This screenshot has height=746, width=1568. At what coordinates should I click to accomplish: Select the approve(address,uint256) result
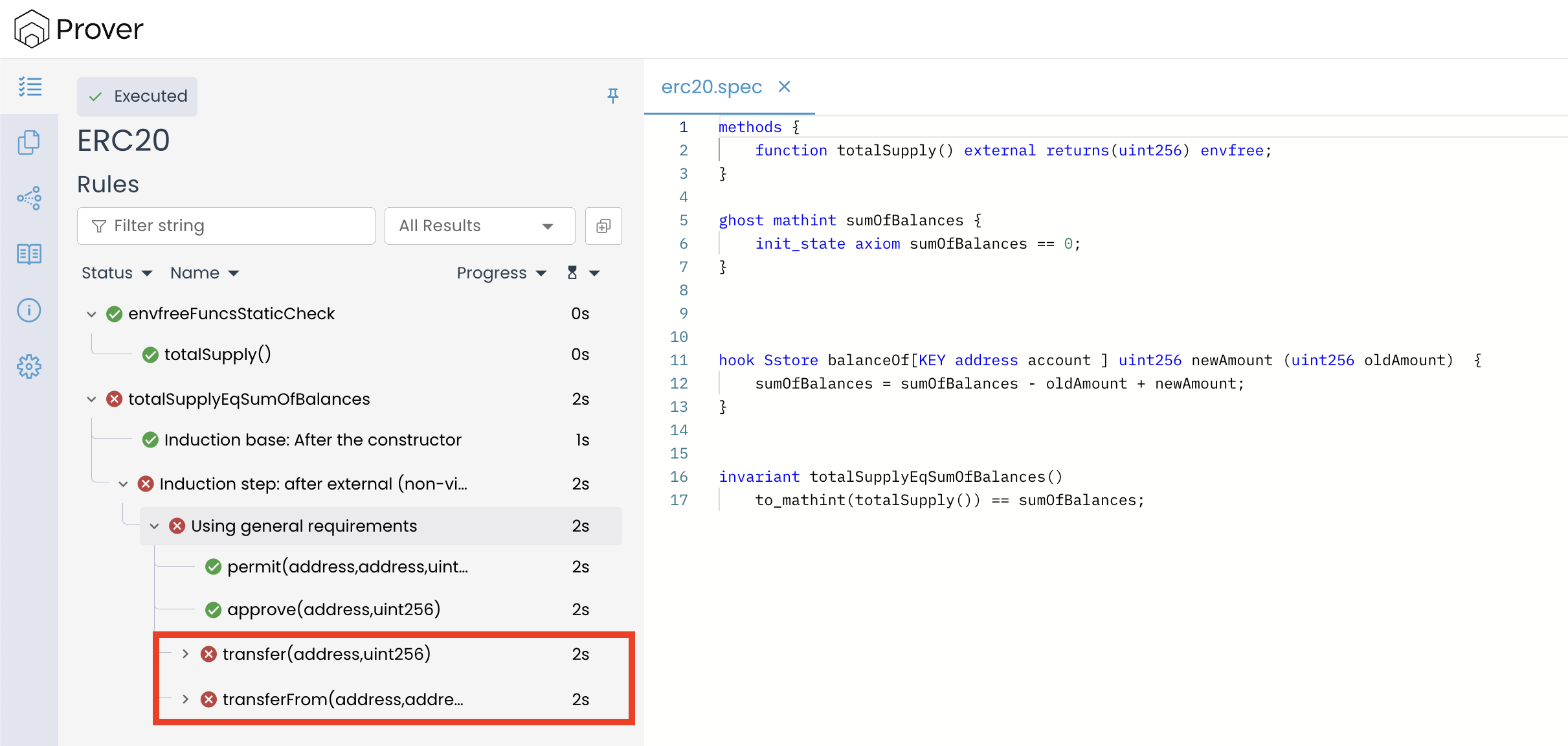pyautogui.click(x=333, y=609)
